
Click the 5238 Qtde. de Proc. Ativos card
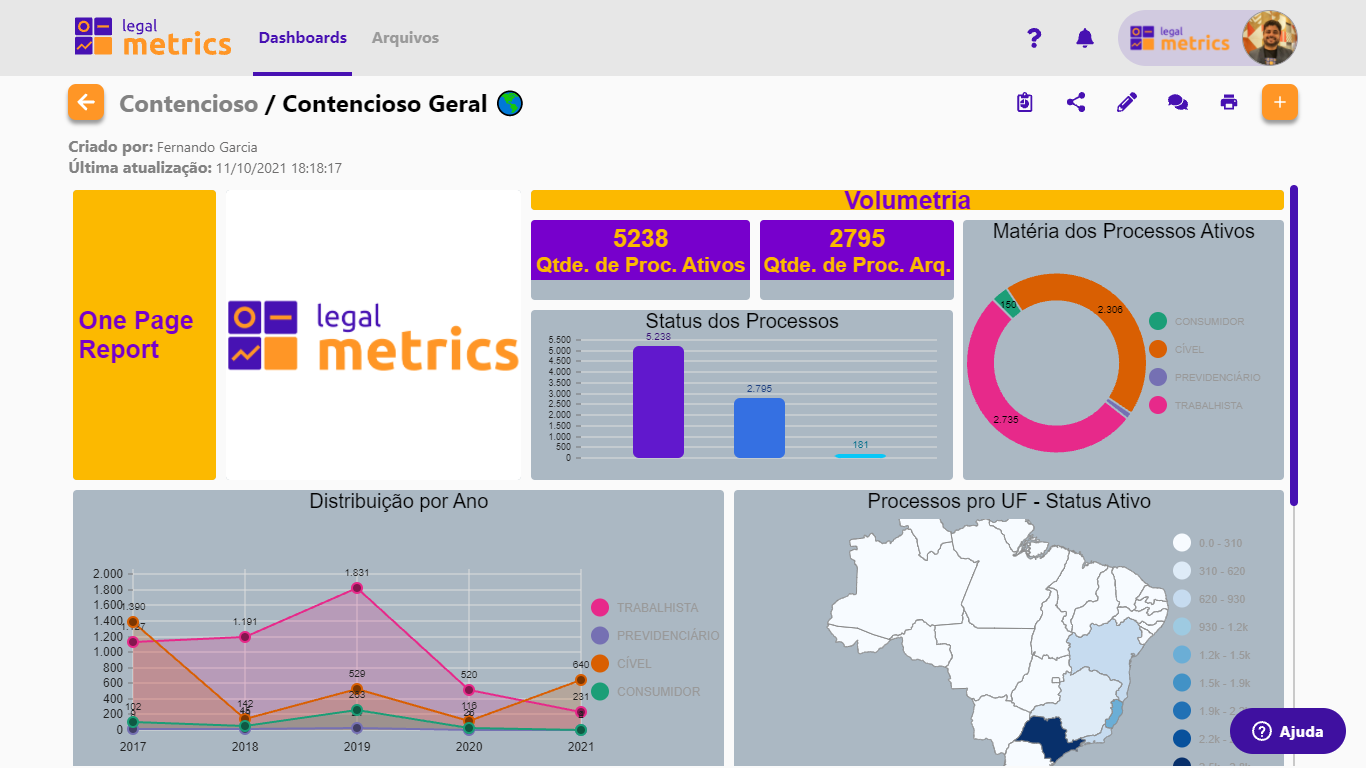click(x=640, y=260)
